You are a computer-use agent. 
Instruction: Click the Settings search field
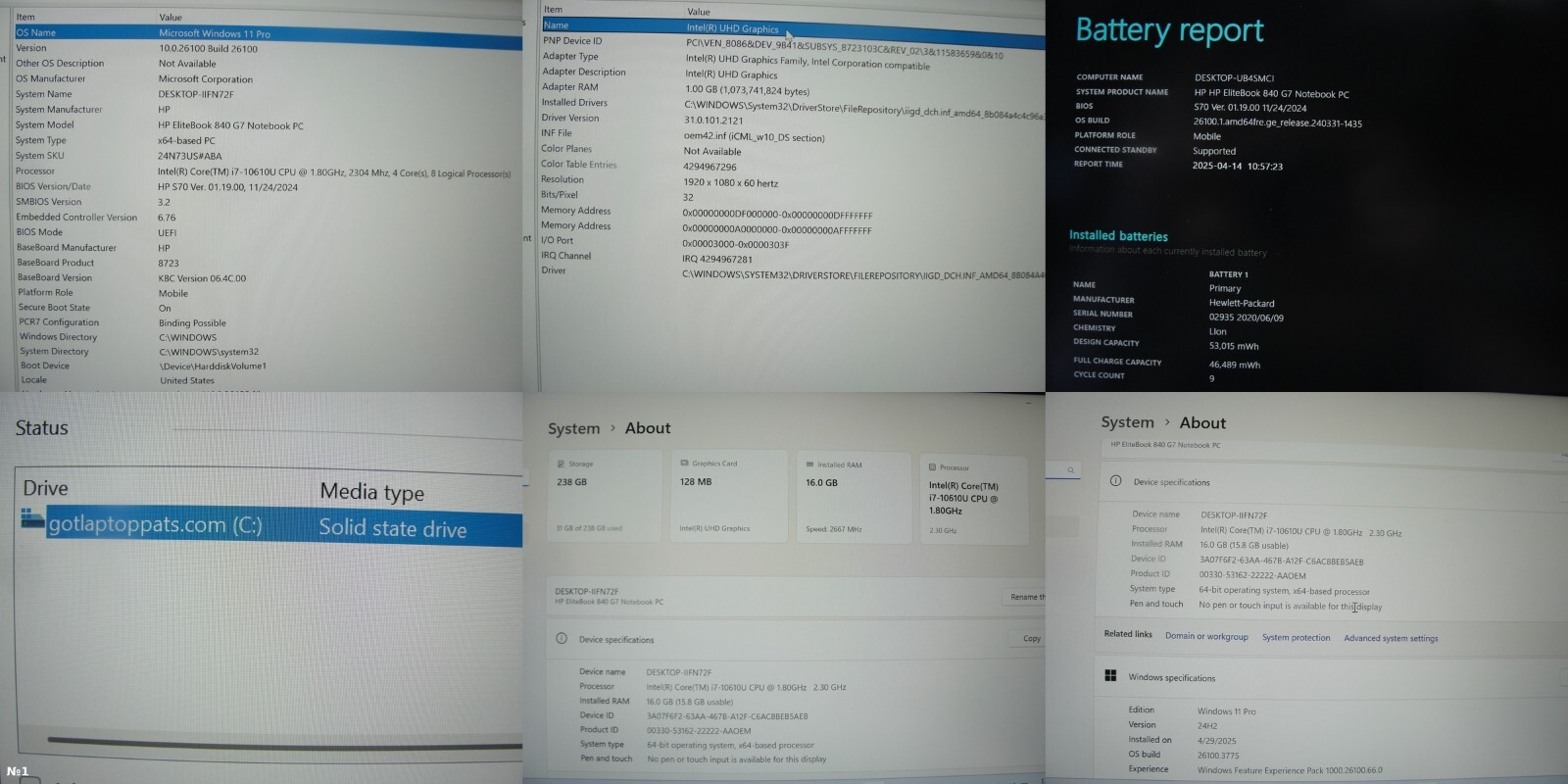1063,470
